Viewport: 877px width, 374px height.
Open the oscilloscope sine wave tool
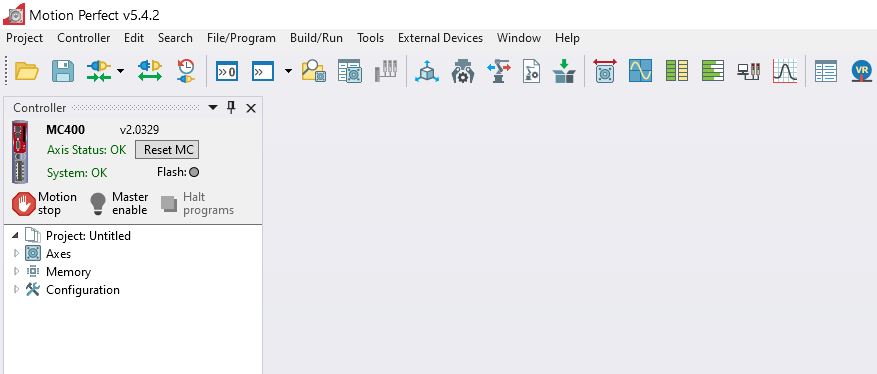(640, 71)
